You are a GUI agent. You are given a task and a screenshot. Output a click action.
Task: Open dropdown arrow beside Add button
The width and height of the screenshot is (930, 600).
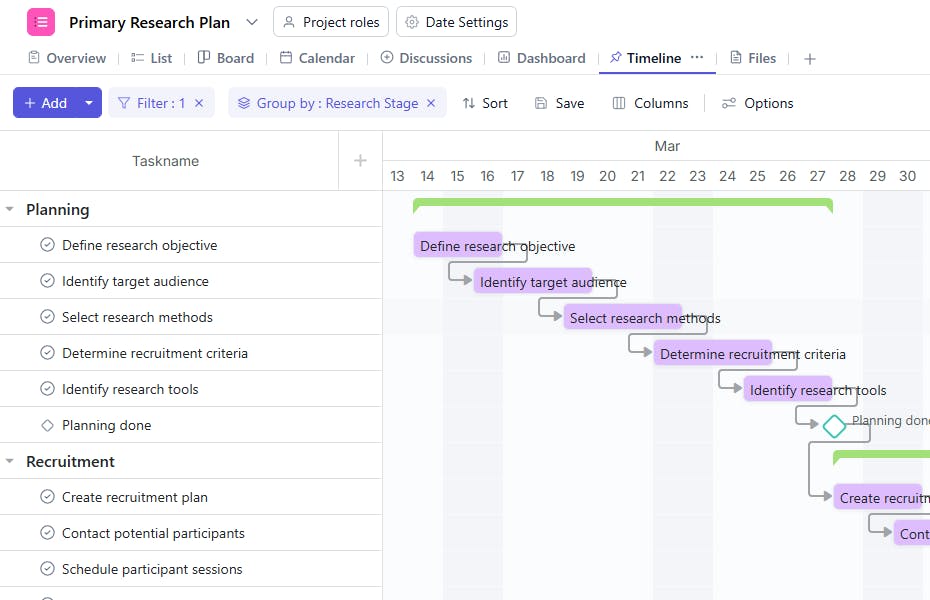point(89,103)
